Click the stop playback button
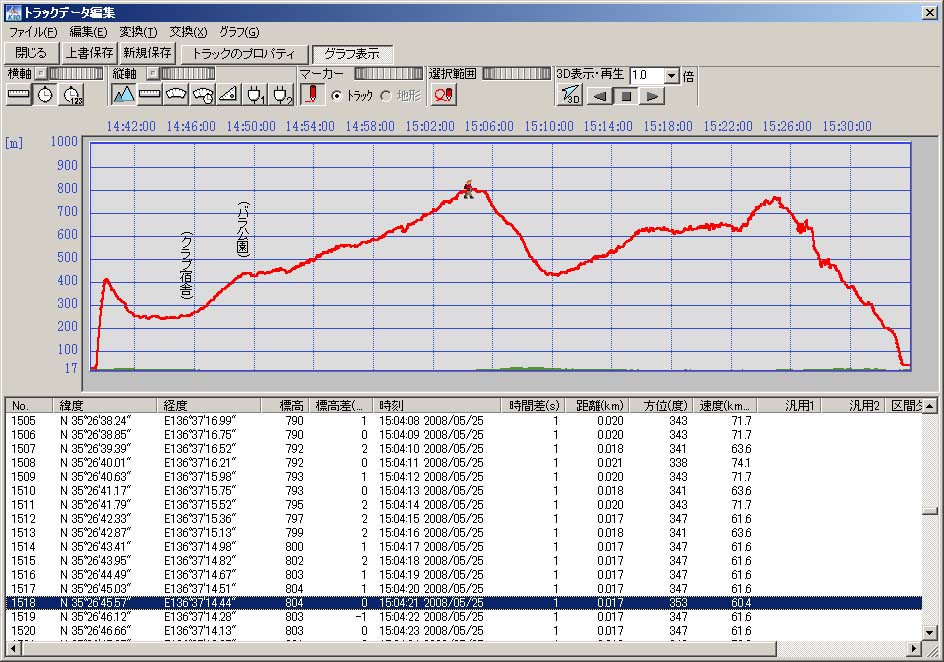 626,96
